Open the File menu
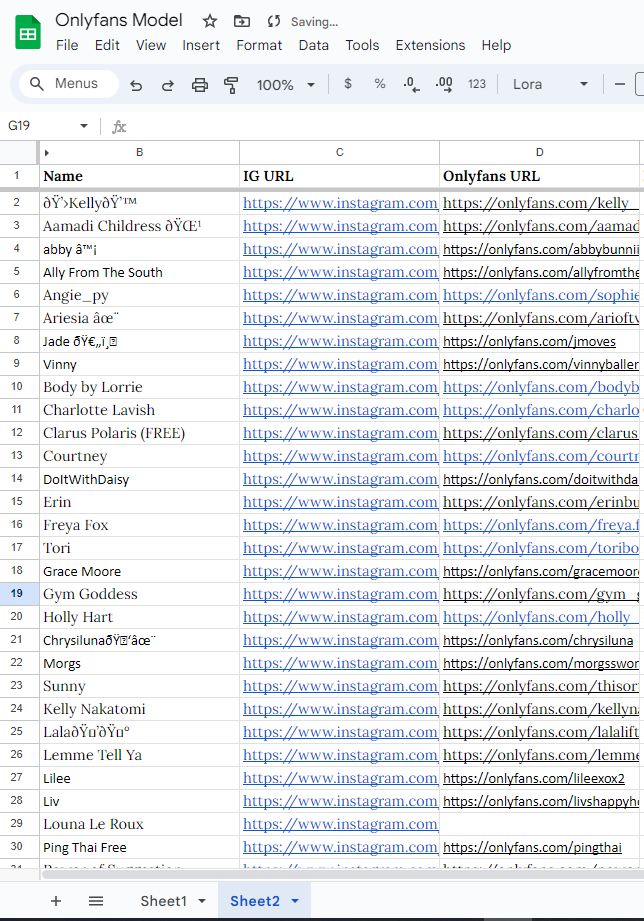 click(x=67, y=45)
